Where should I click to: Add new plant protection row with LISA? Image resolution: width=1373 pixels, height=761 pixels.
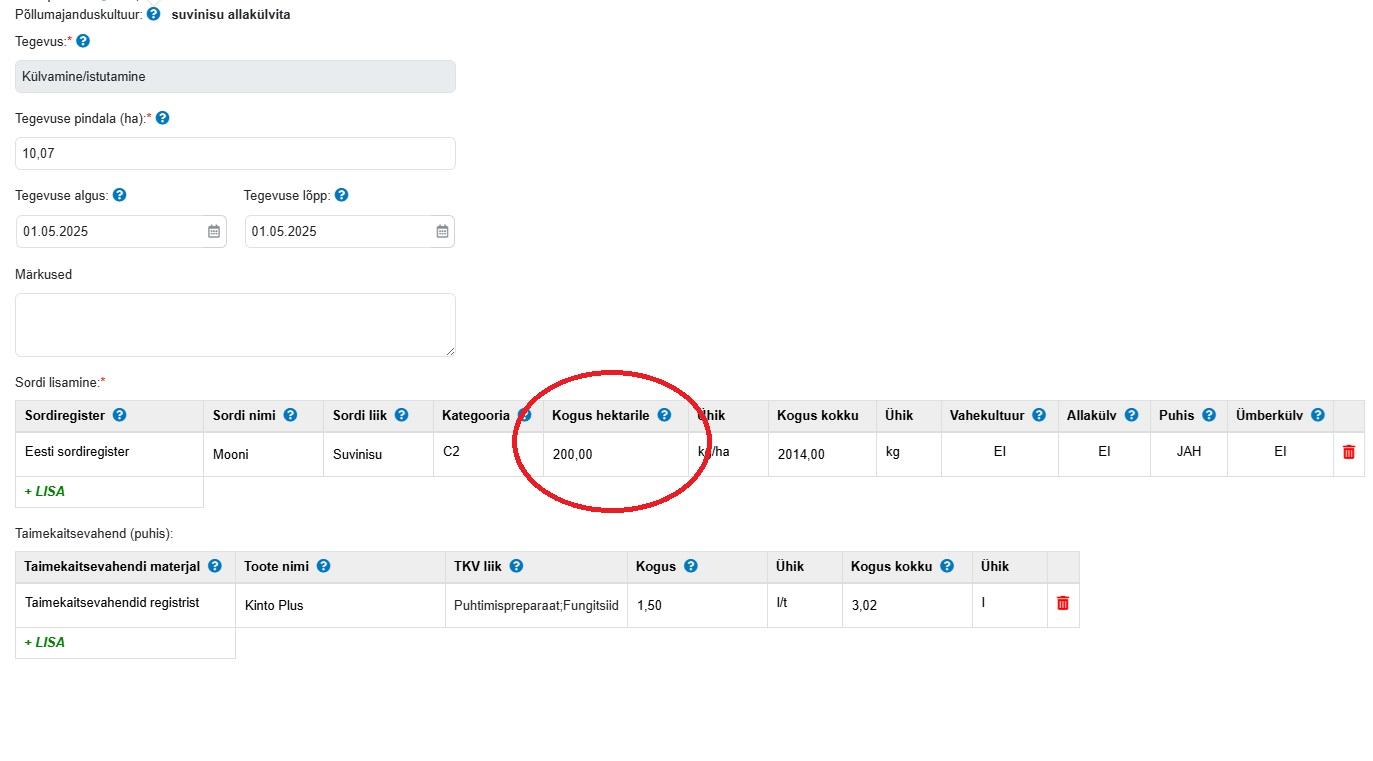(45, 642)
